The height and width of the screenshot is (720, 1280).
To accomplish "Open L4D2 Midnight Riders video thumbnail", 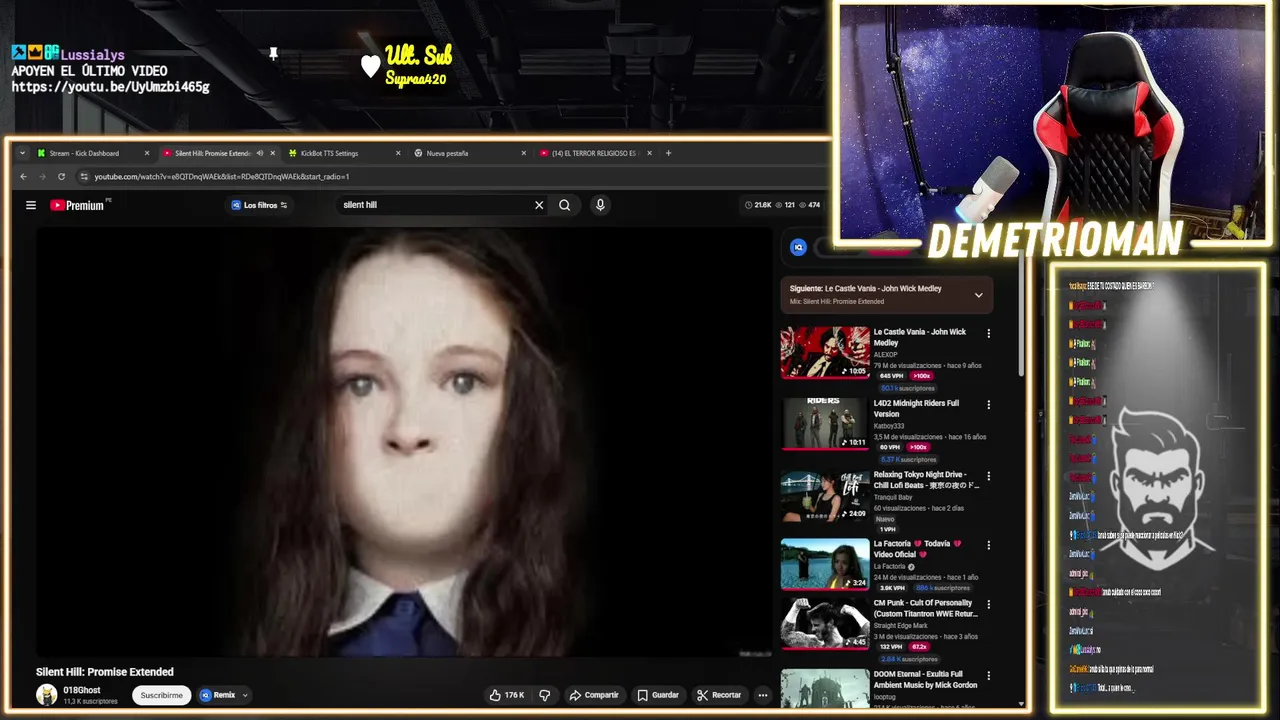I will coord(825,424).
